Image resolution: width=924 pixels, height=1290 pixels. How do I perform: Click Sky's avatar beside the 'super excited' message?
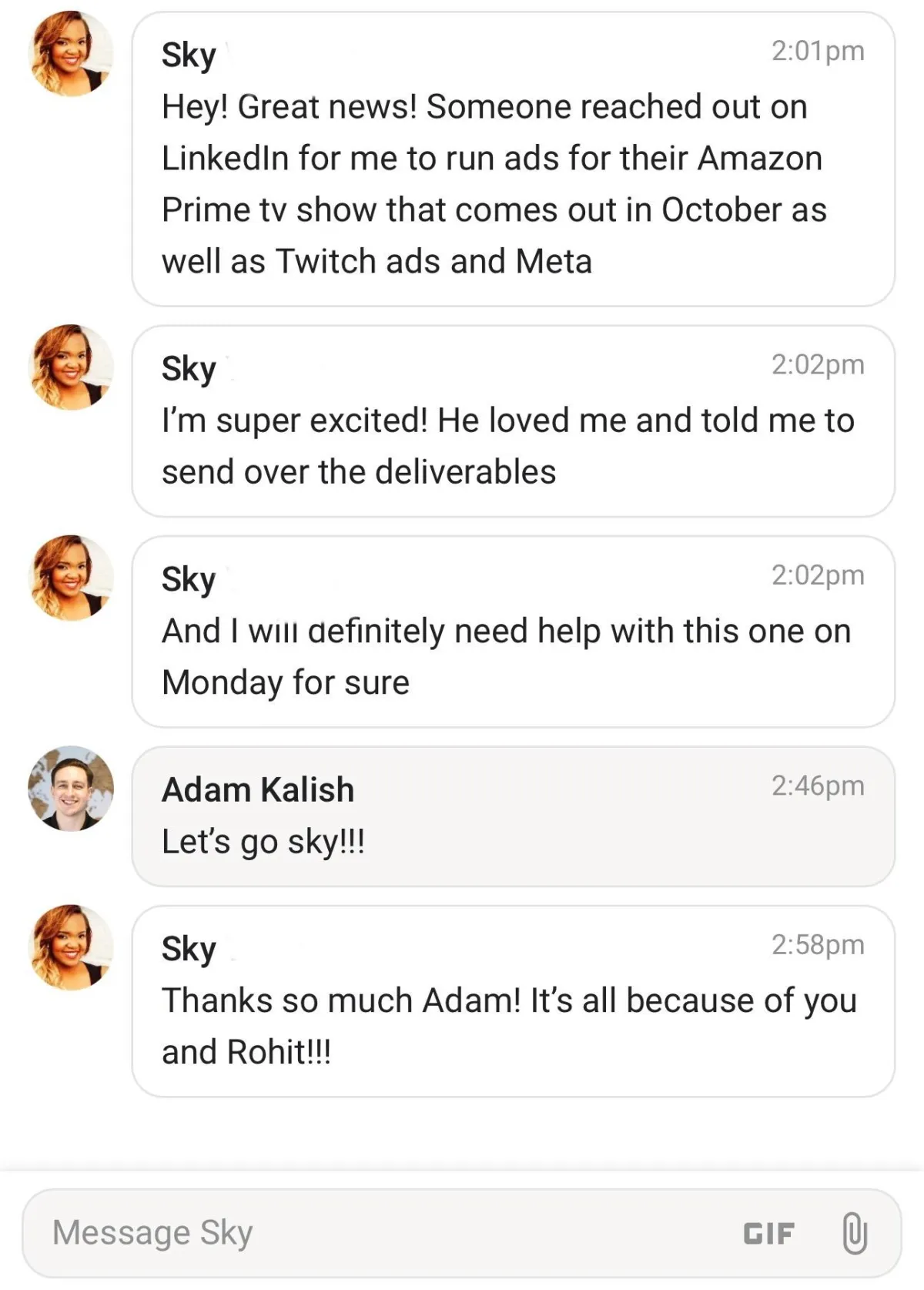click(x=71, y=367)
